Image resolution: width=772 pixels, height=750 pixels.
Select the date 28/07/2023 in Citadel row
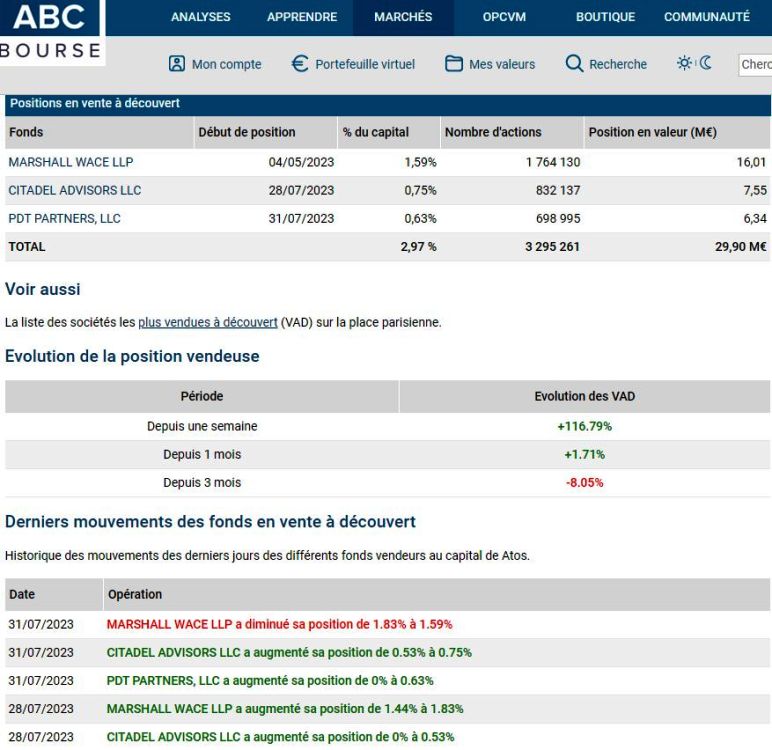301,190
